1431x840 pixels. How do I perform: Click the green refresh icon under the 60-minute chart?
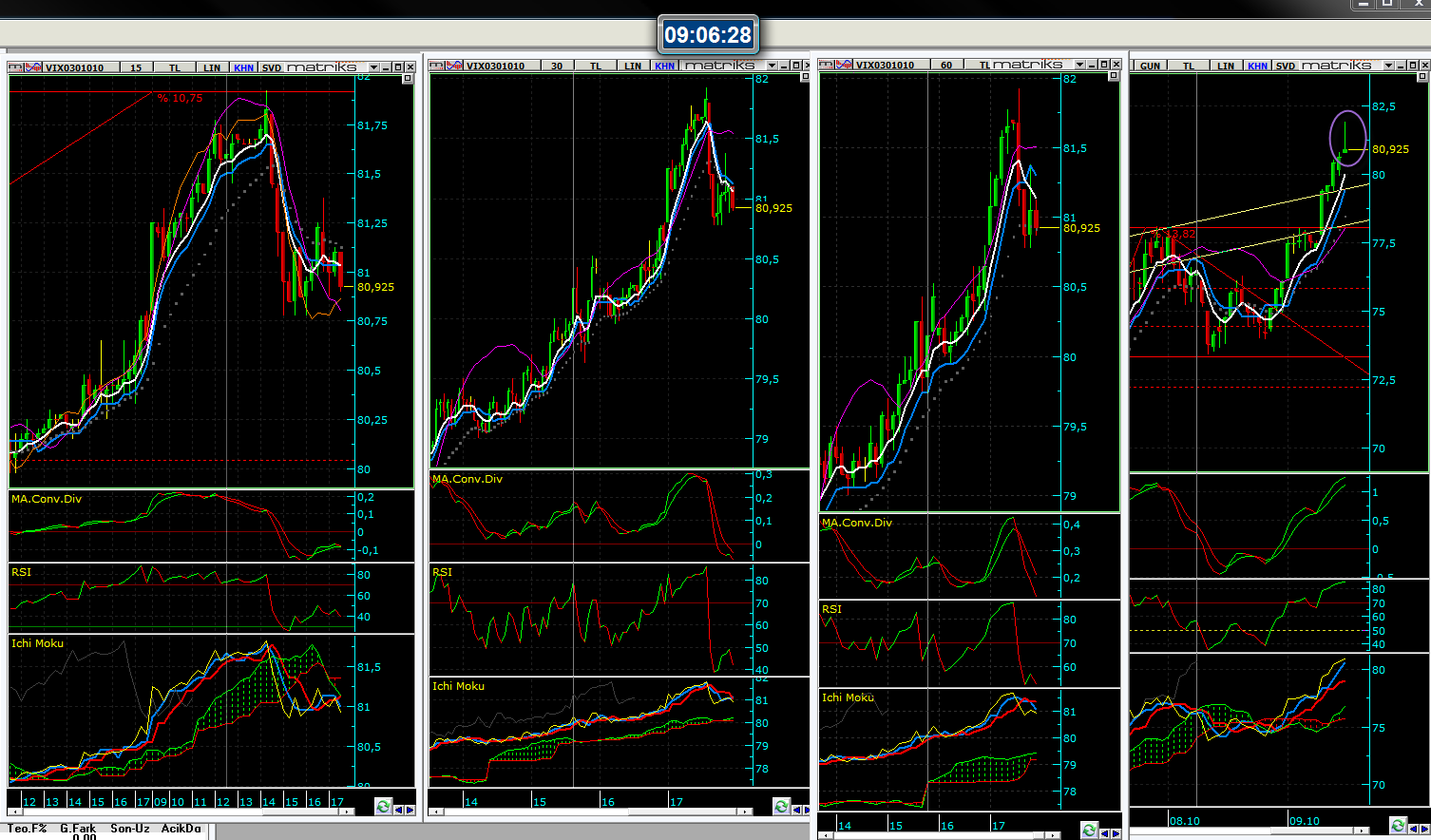[x=1090, y=830]
